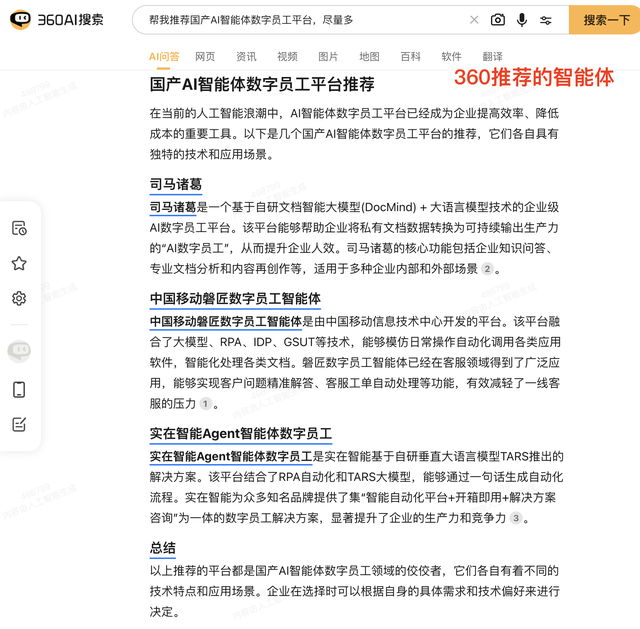
Task: Click the gray AI assistant face icon in sidebar
Action: [x=19, y=351]
